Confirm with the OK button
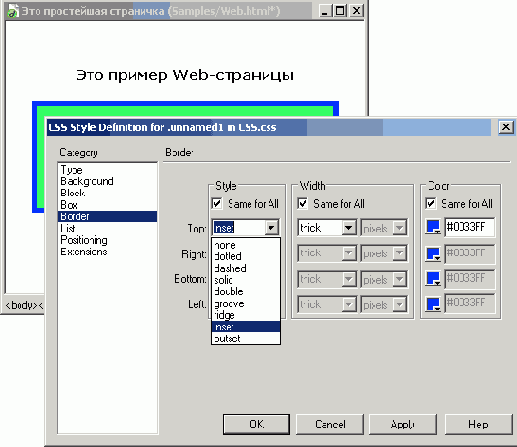 [x=256, y=424]
